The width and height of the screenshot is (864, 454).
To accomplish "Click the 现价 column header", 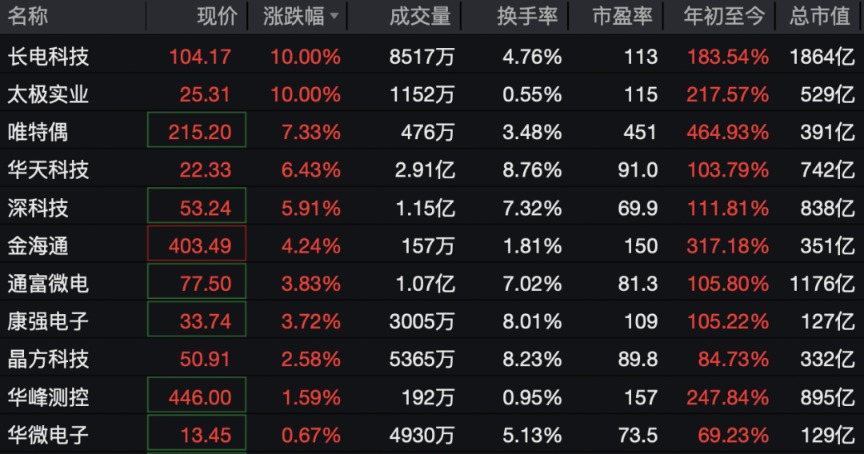I will click(217, 16).
